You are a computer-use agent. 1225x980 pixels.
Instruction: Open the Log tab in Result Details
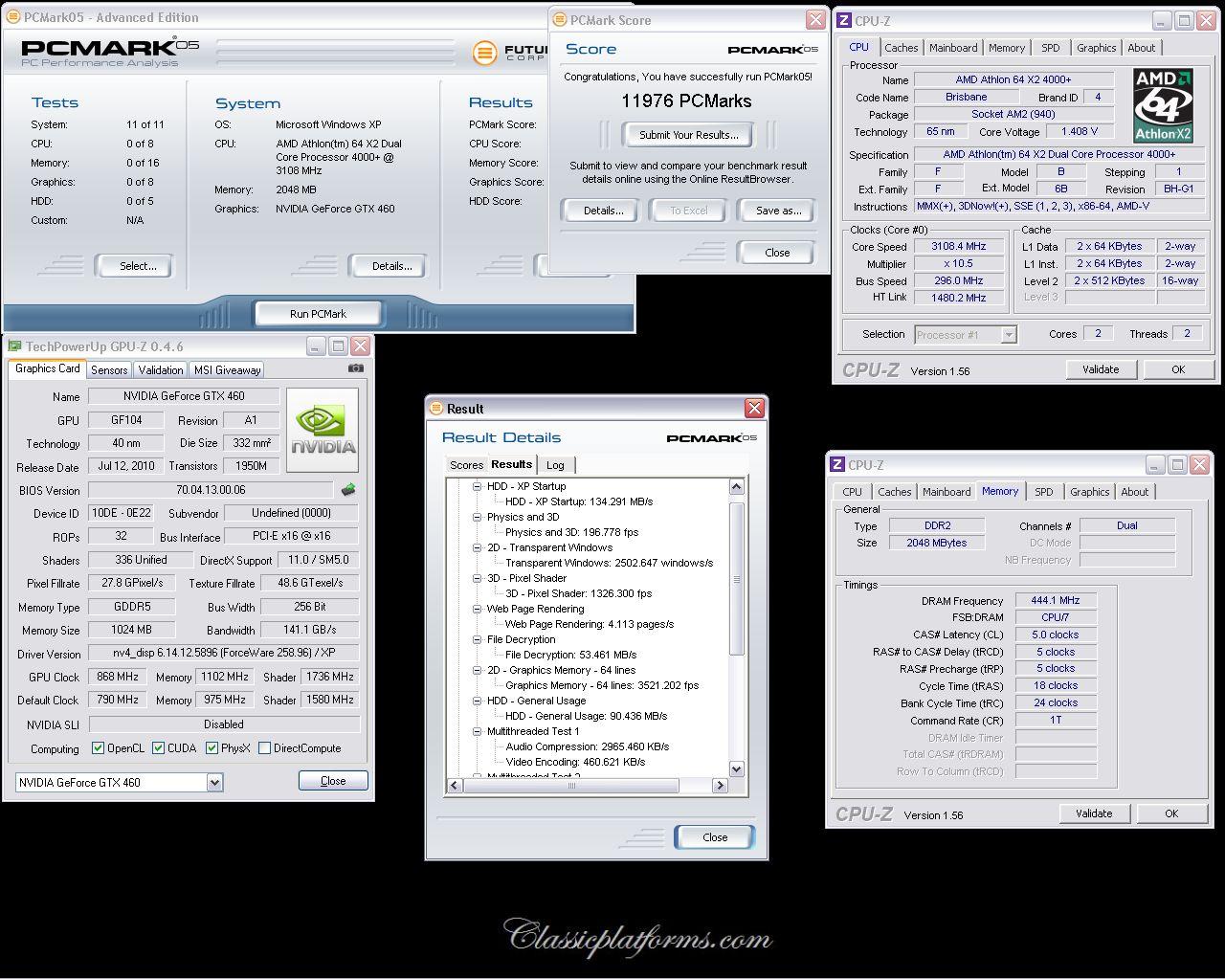point(555,465)
